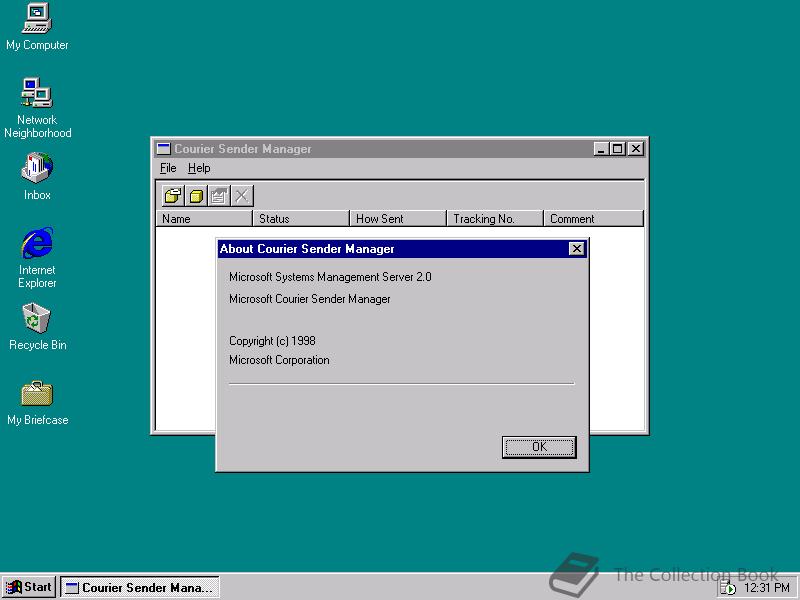The image size is (800, 600).
Task: Select the My Briefcase desktop icon
Action: pos(37,403)
